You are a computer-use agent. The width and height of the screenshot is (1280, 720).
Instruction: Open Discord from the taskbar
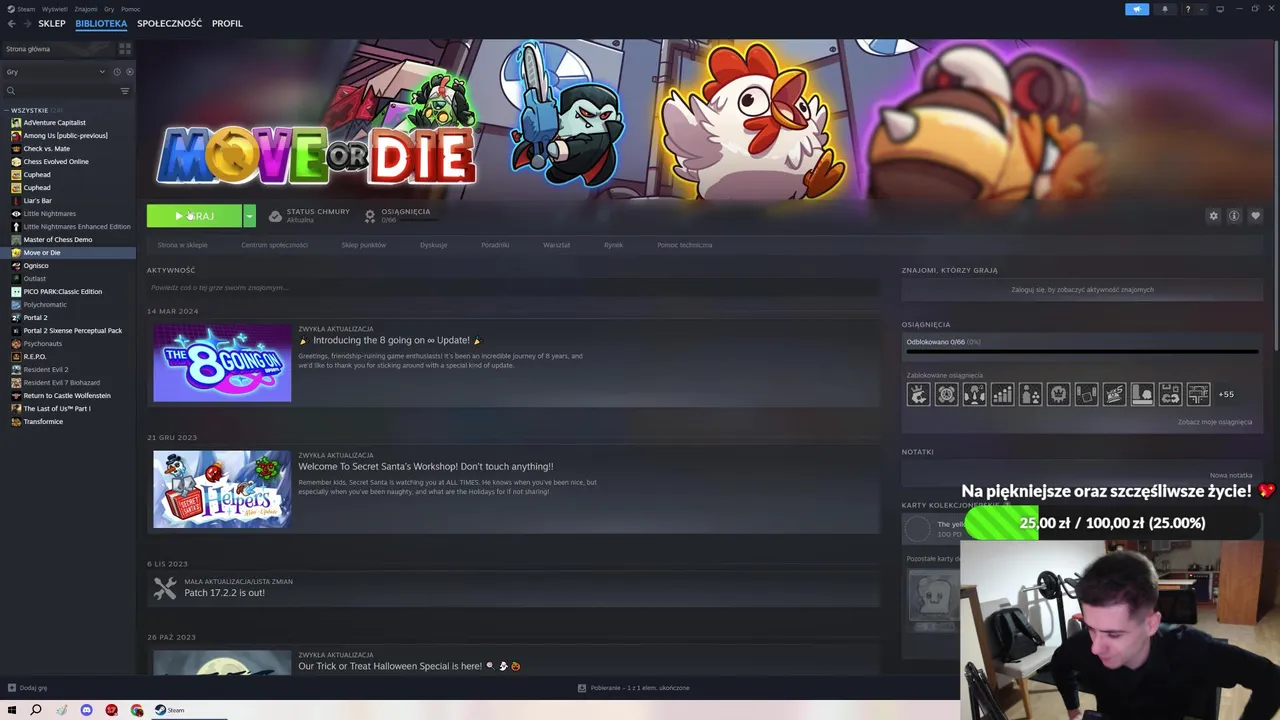86,710
